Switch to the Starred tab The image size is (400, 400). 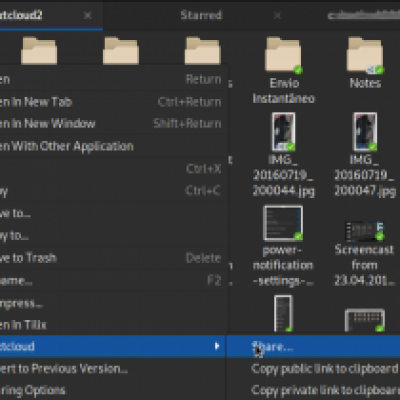(201, 15)
